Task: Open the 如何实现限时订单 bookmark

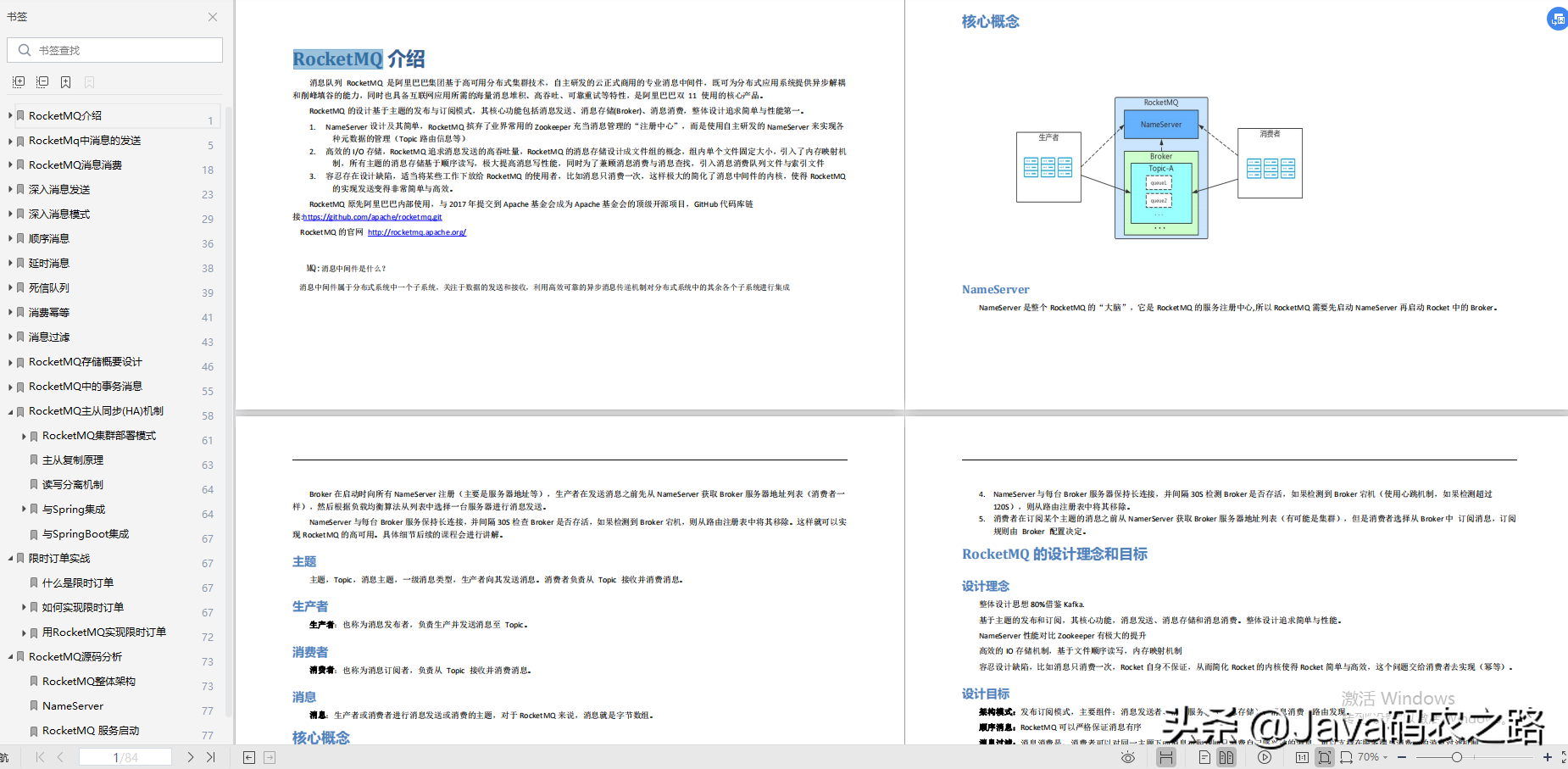Action: tap(83, 608)
